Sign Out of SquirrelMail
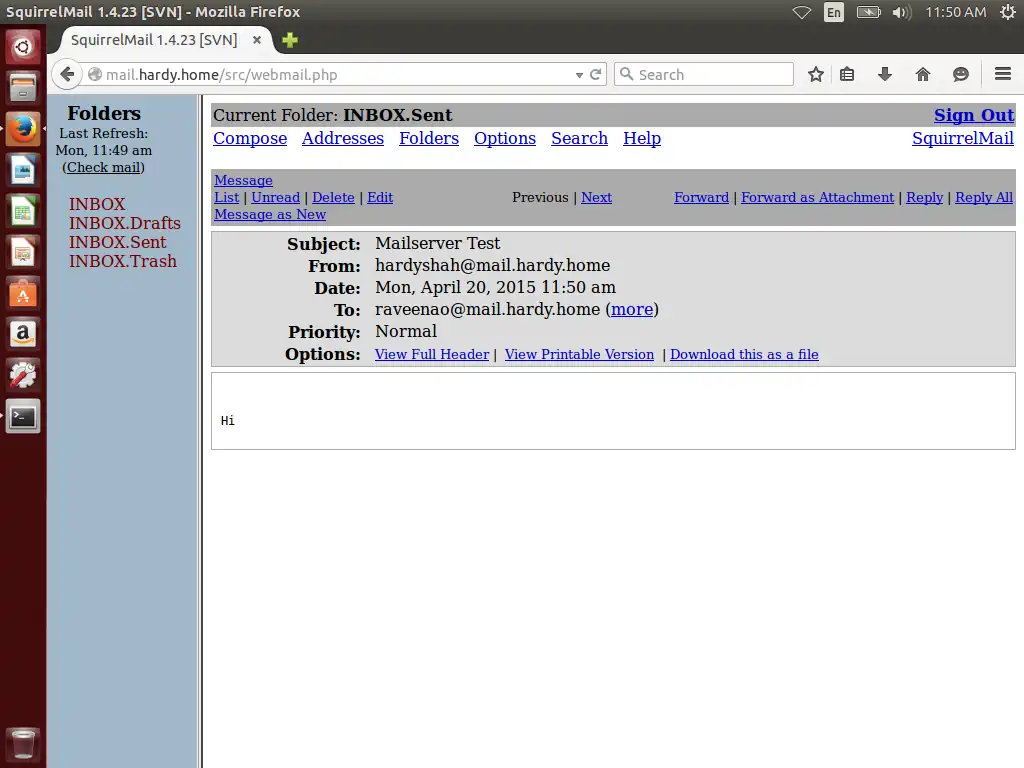The height and width of the screenshot is (768, 1024). (x=973, y=115)
